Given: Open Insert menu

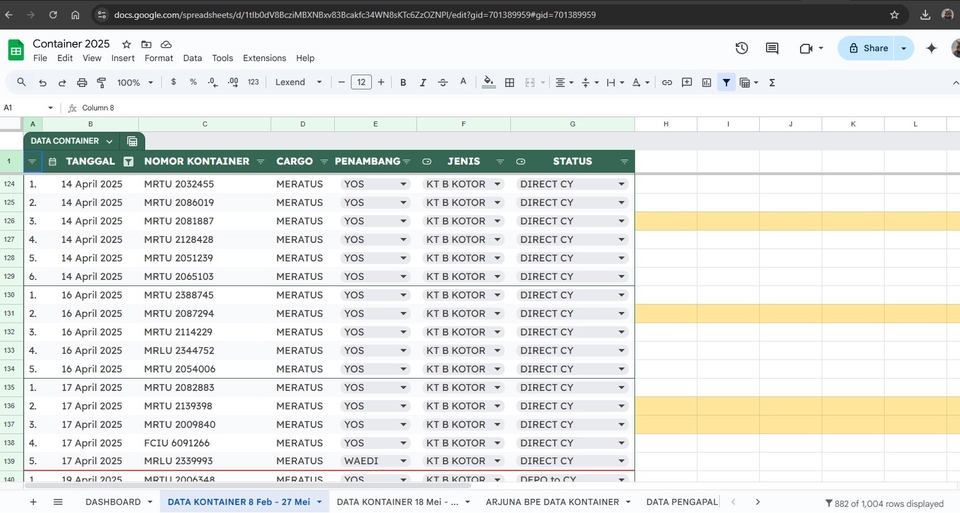Looking at the screenshot, I should pos(122,58).
